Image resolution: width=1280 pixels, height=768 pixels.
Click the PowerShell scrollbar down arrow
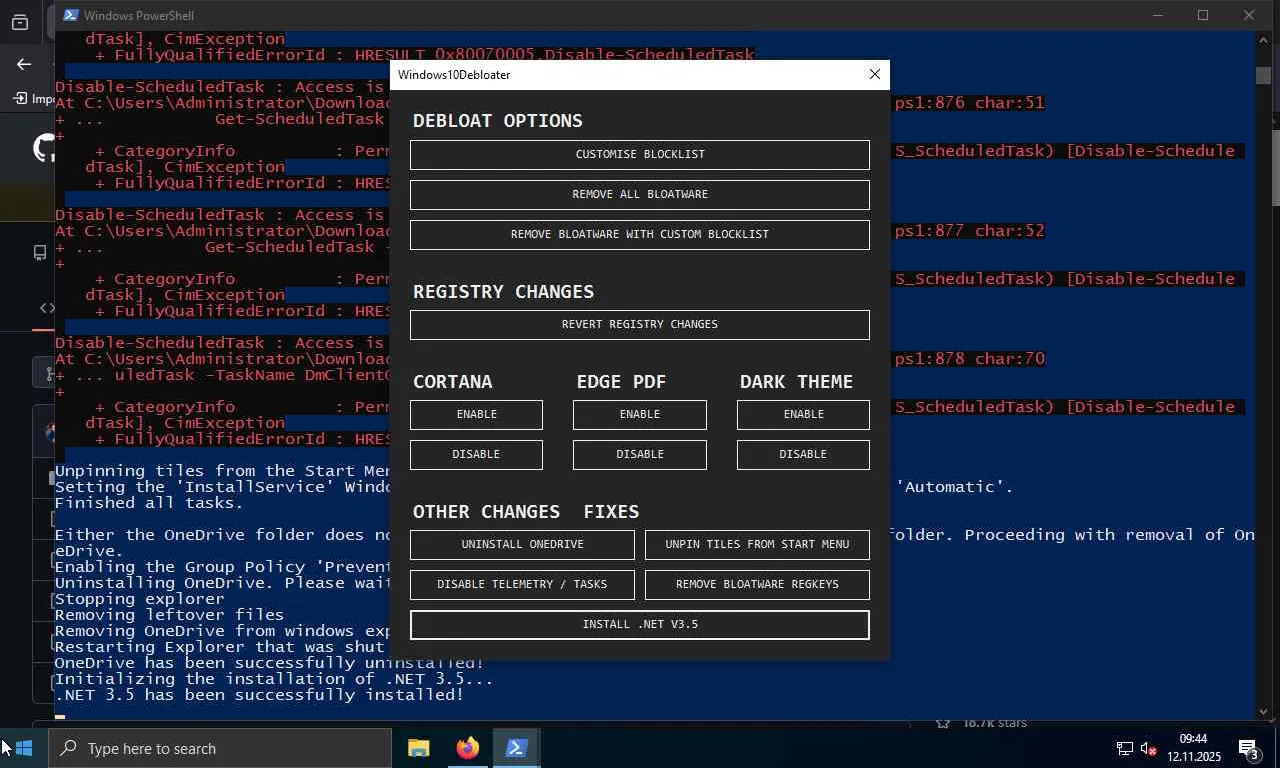click(x=1264, y=711)
